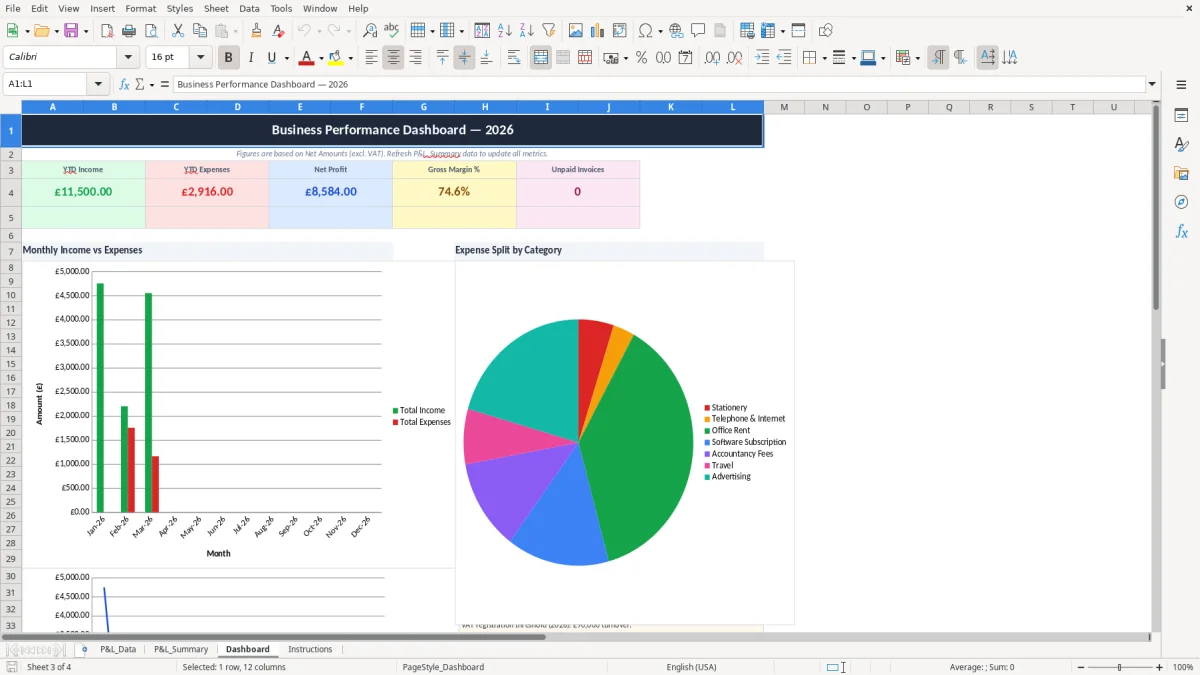The height and width of the screenshot is (675, 1200).
Task: Increase indent icon
Action: (762, 58)
